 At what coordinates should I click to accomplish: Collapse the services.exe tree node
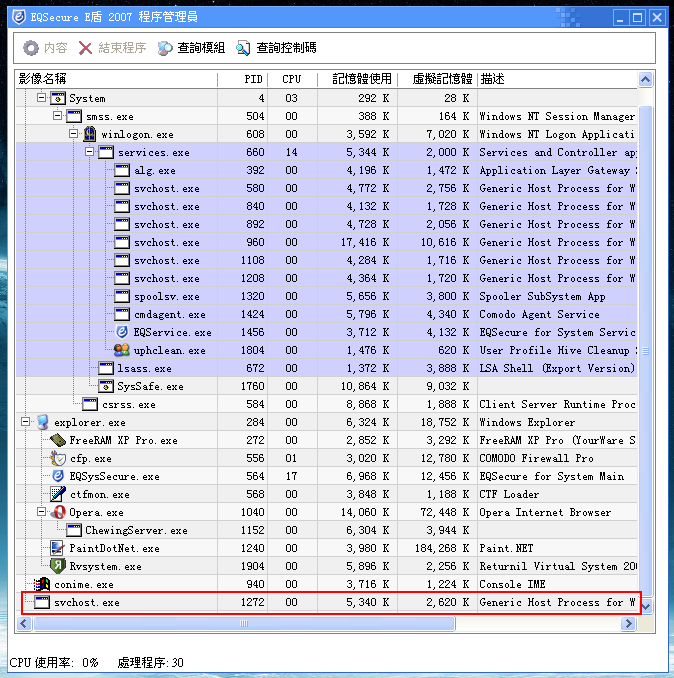89,152
